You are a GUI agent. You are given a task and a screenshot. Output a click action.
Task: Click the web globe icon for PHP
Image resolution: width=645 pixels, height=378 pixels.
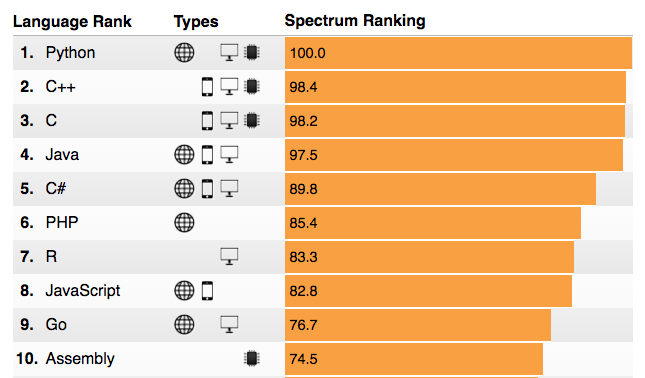(x=184, y=223)
